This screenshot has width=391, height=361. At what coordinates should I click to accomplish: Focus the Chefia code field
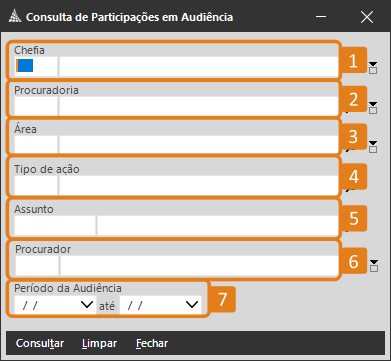[x=36, y=66]
